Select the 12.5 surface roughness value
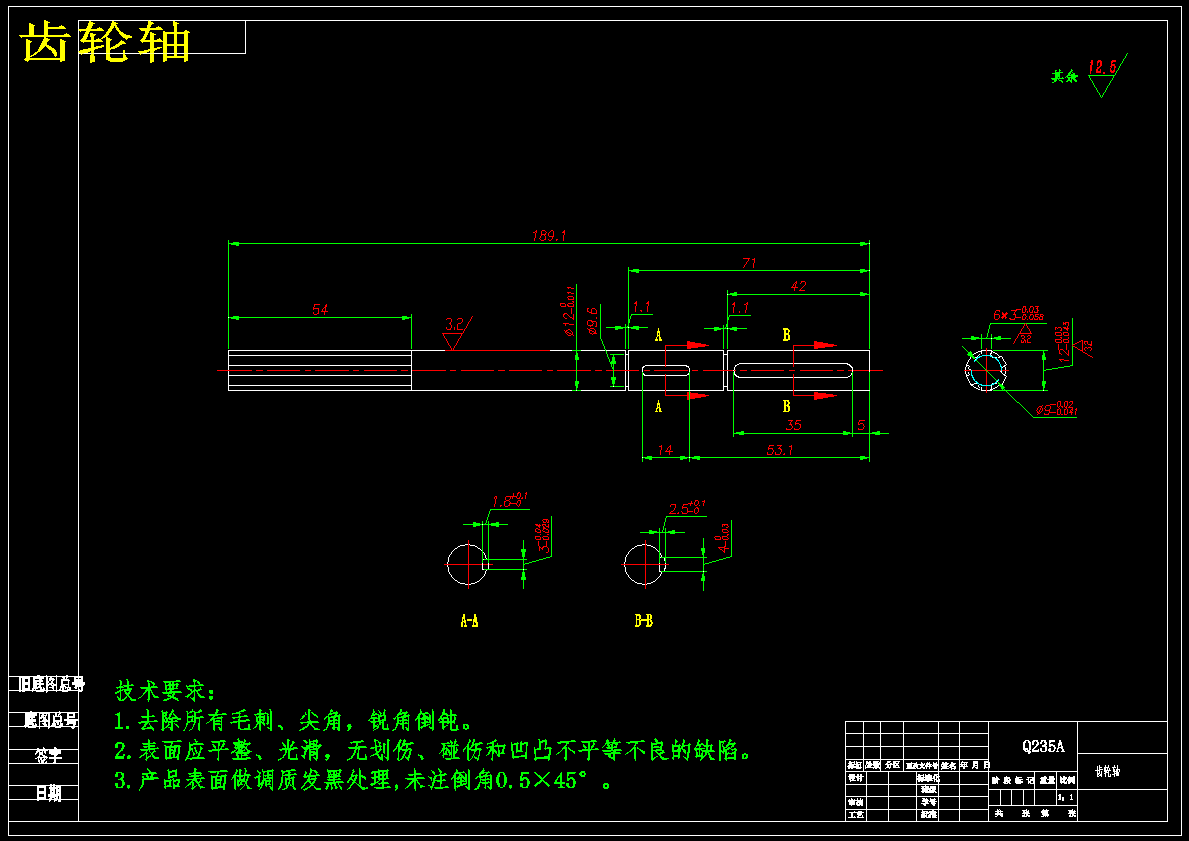The image size is (1189, 841). click(x=1102, y=67)
